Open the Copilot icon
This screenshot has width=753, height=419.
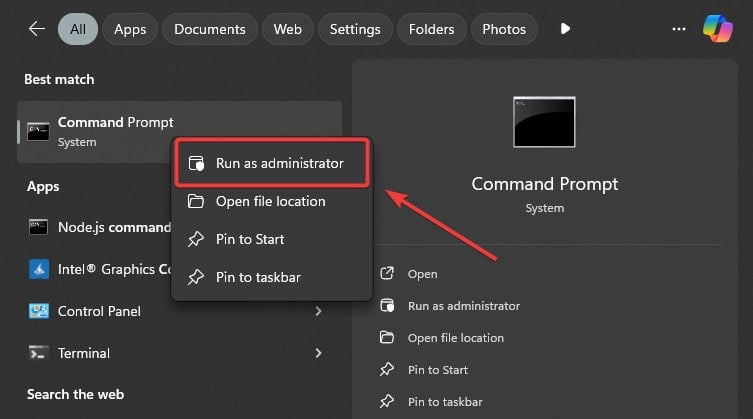[x=717, y=29]
